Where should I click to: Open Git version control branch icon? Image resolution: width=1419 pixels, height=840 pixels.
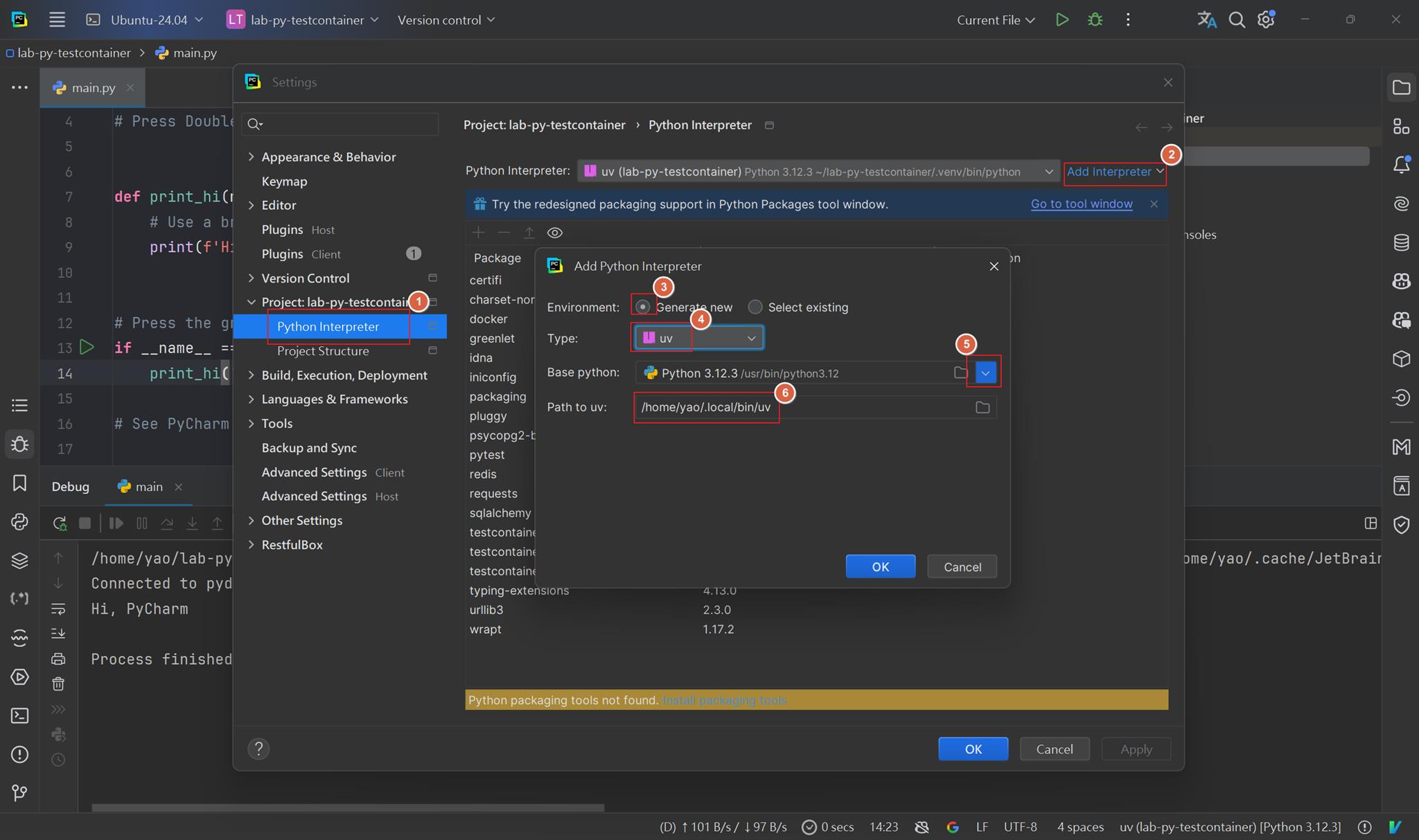click(19, 793)
